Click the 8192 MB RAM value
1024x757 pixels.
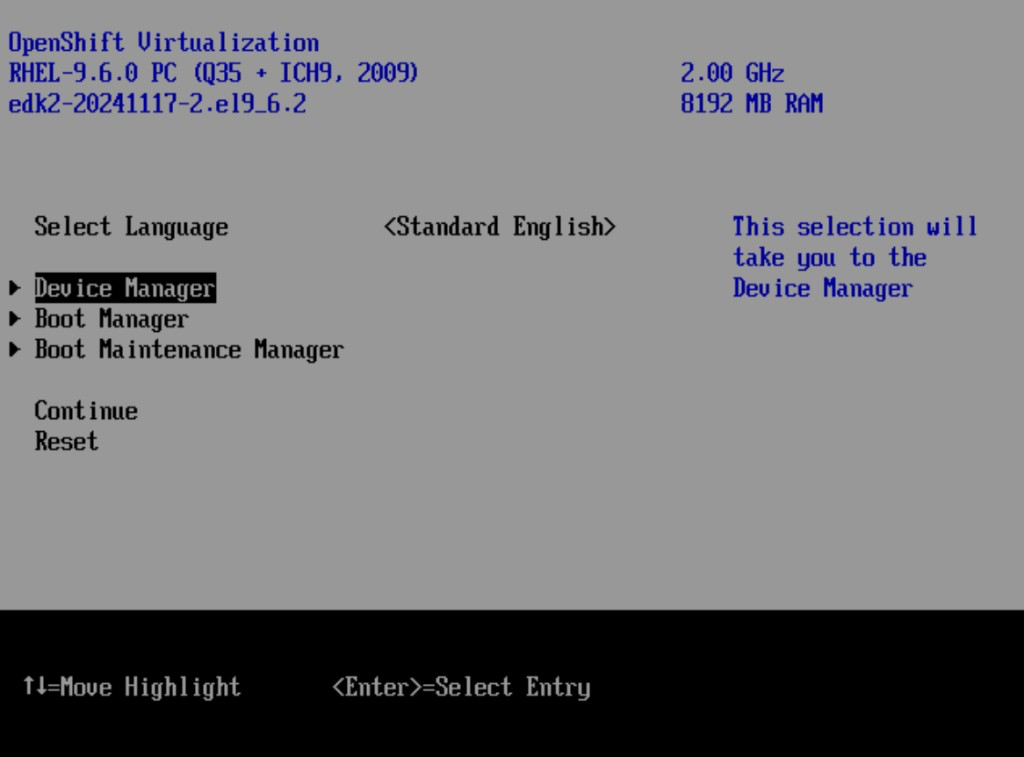point(752,103)
